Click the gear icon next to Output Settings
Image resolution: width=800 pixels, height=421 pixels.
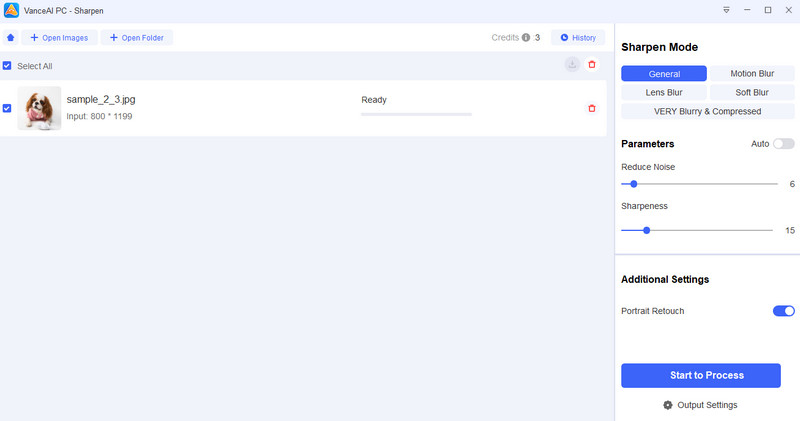click(668, 405)
